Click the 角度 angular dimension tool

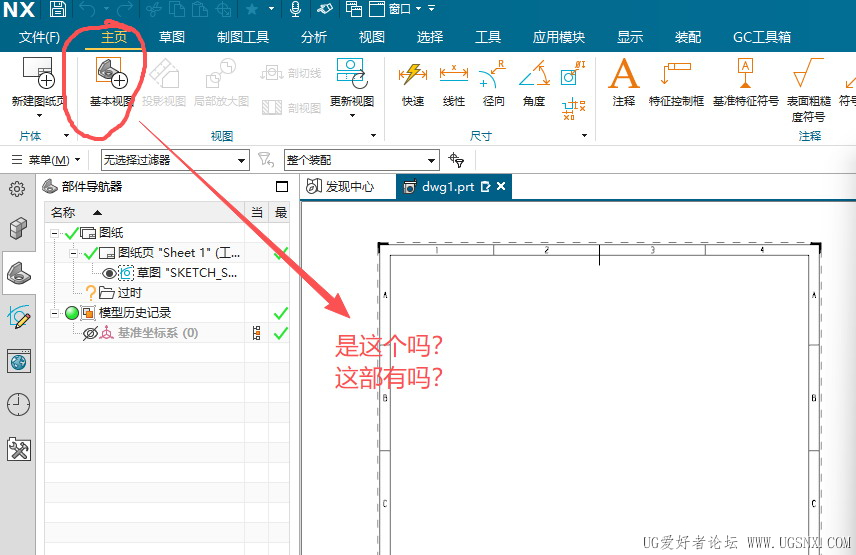(534, 85)
